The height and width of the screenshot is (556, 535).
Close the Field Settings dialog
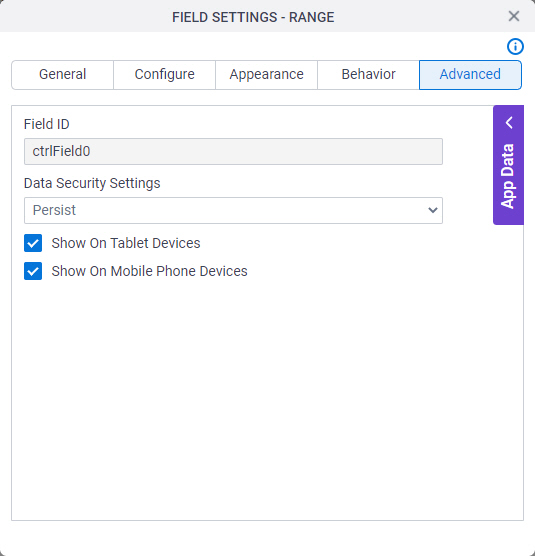click(514, 16)
